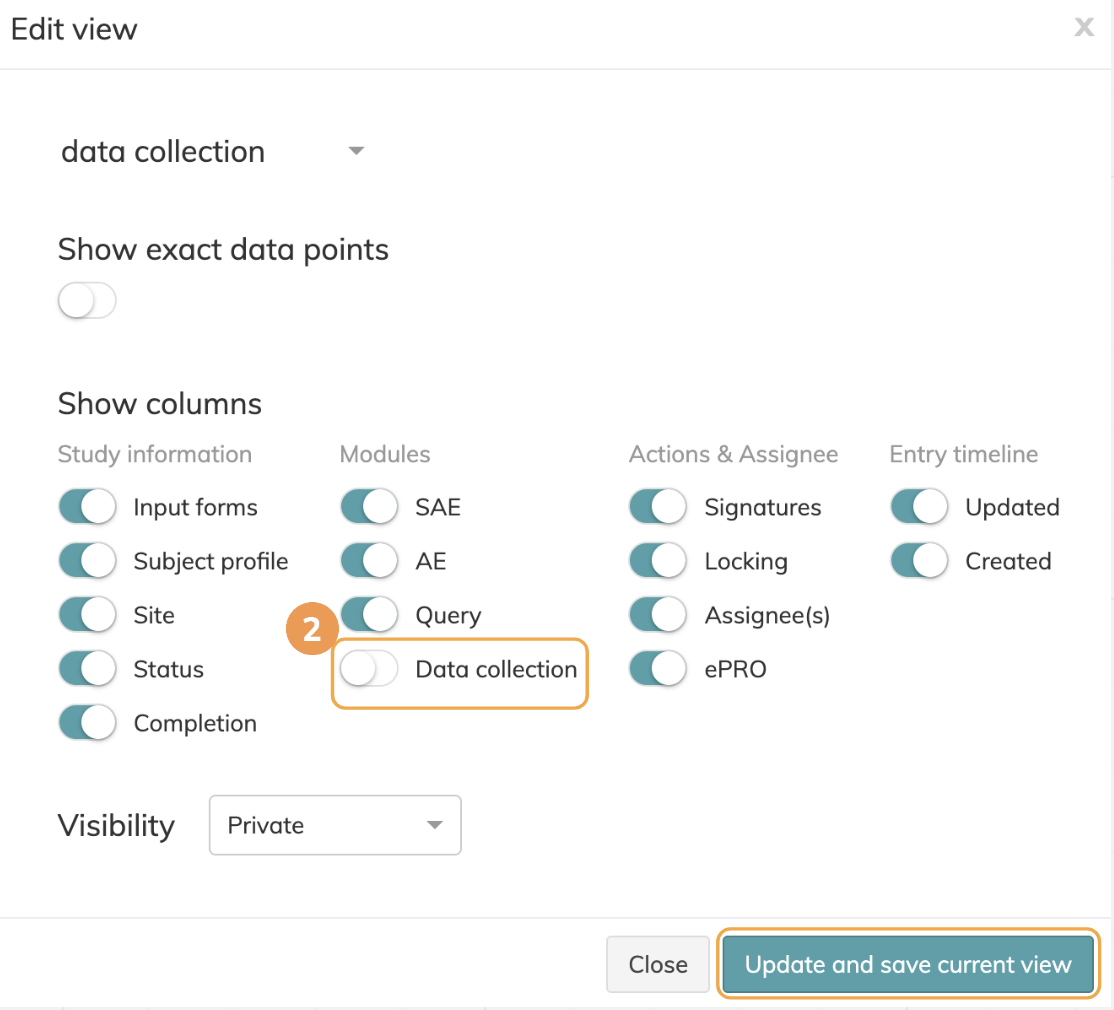Enable the Data collection column toggle
1114x1010 pixels.
369,669
